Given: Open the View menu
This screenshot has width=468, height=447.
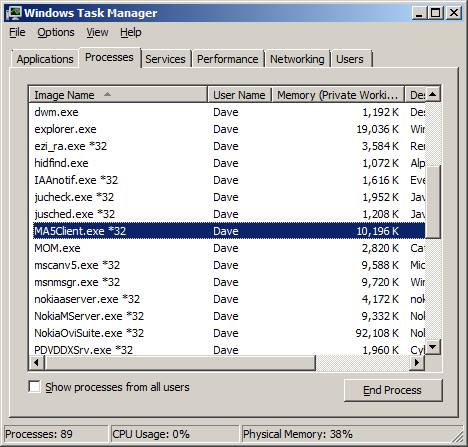Looking at the screenshot, I should point(97,32).
